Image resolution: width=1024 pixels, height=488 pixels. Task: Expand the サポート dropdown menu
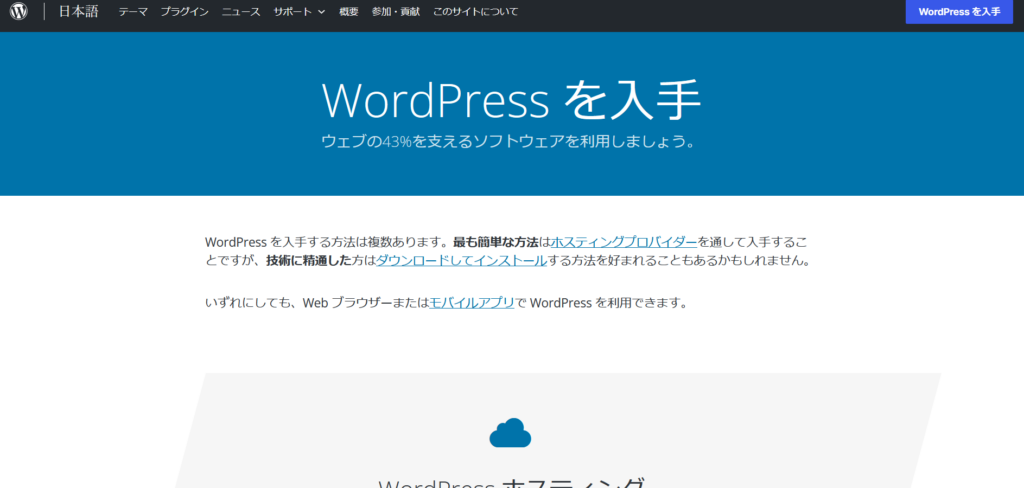(299, 12)
